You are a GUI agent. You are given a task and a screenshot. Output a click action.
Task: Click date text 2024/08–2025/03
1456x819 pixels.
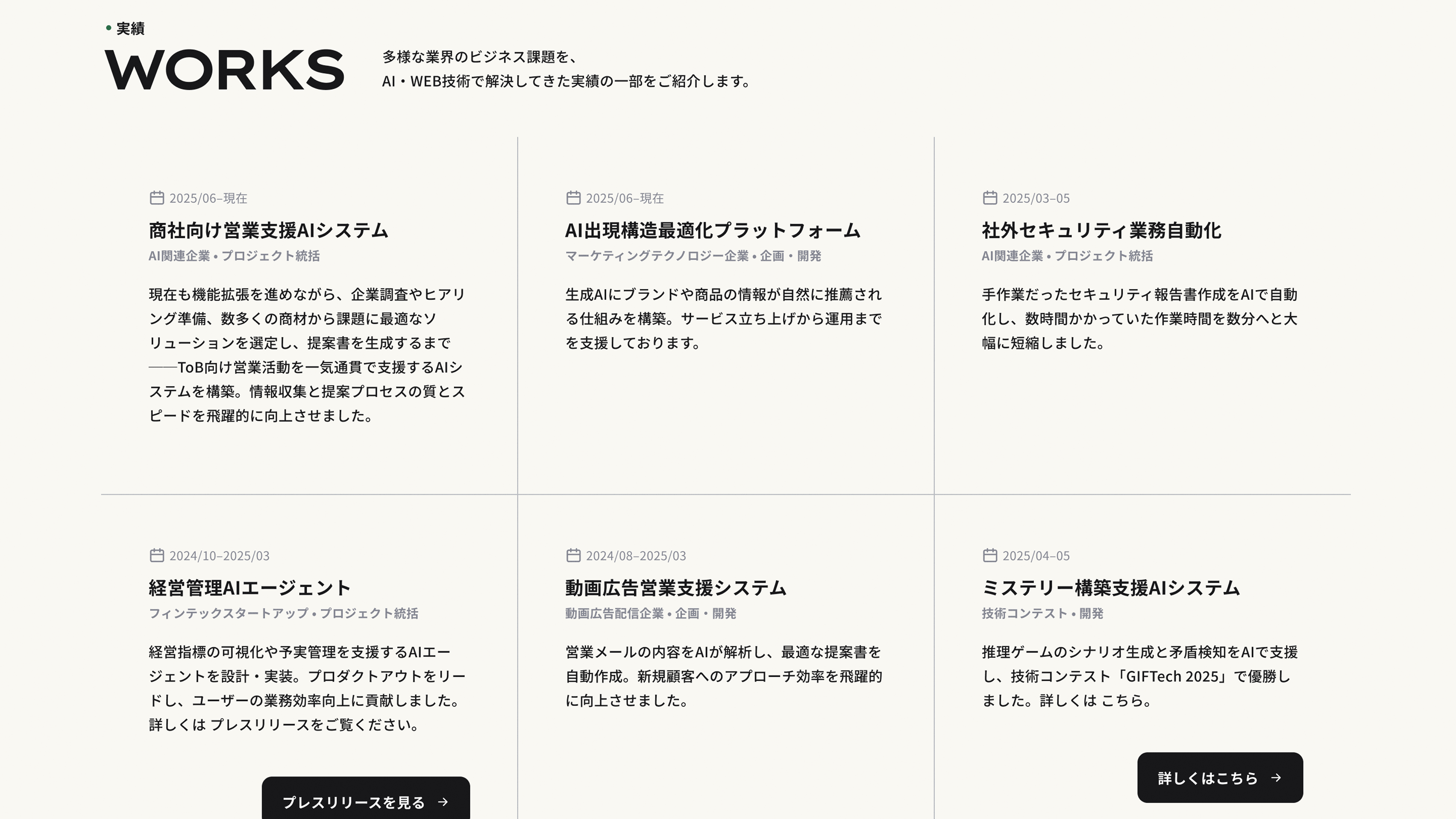pyautogui.click(x=636, y=555)
